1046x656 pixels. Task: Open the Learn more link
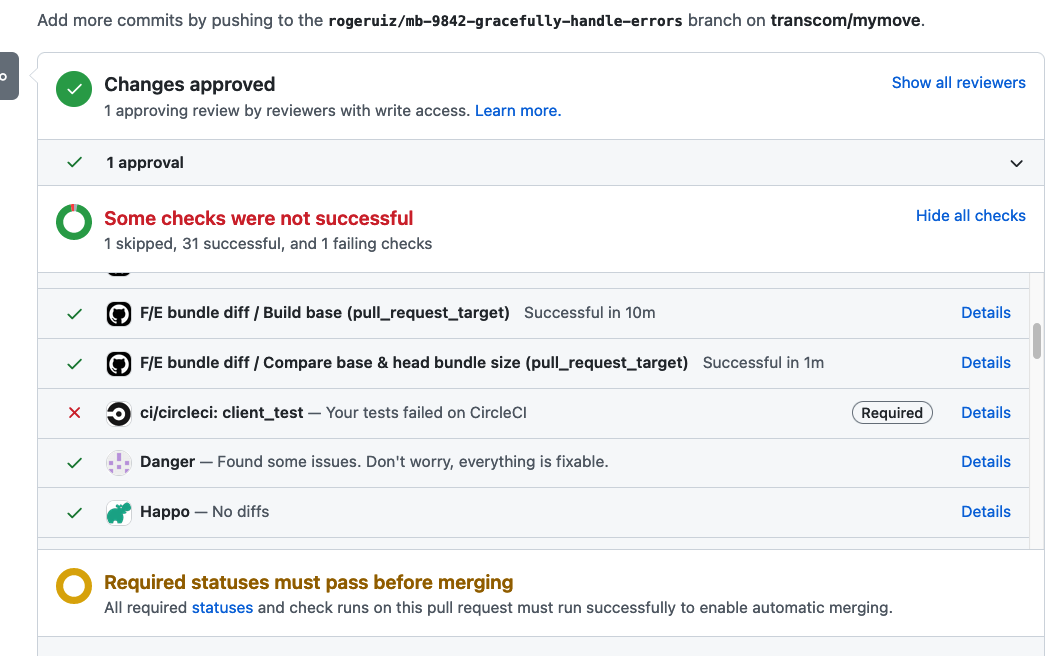pyautogui.click(x=517, y=110)
